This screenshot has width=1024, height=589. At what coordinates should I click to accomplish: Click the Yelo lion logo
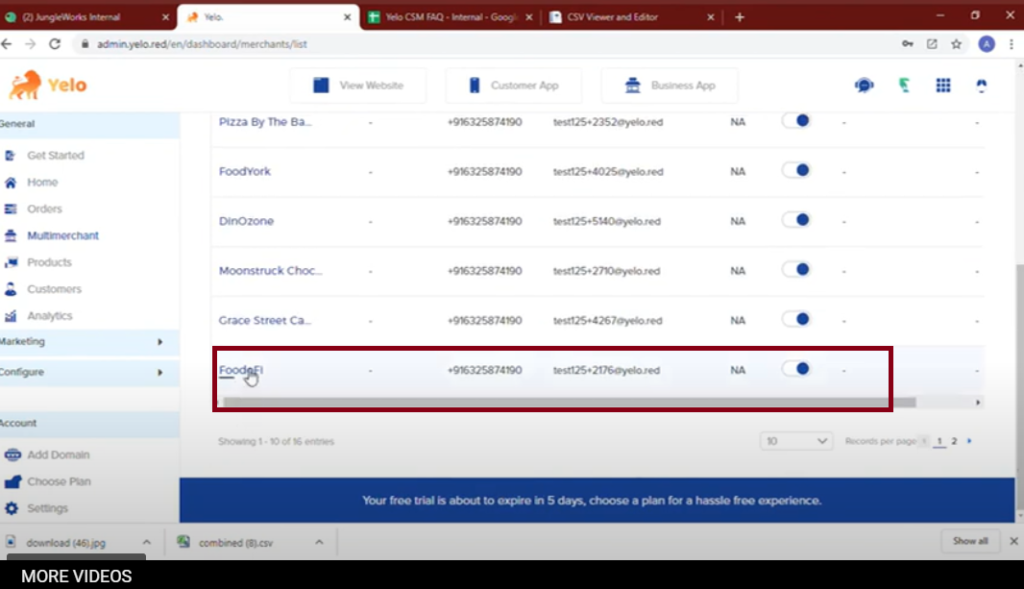(x=48, y=86)
